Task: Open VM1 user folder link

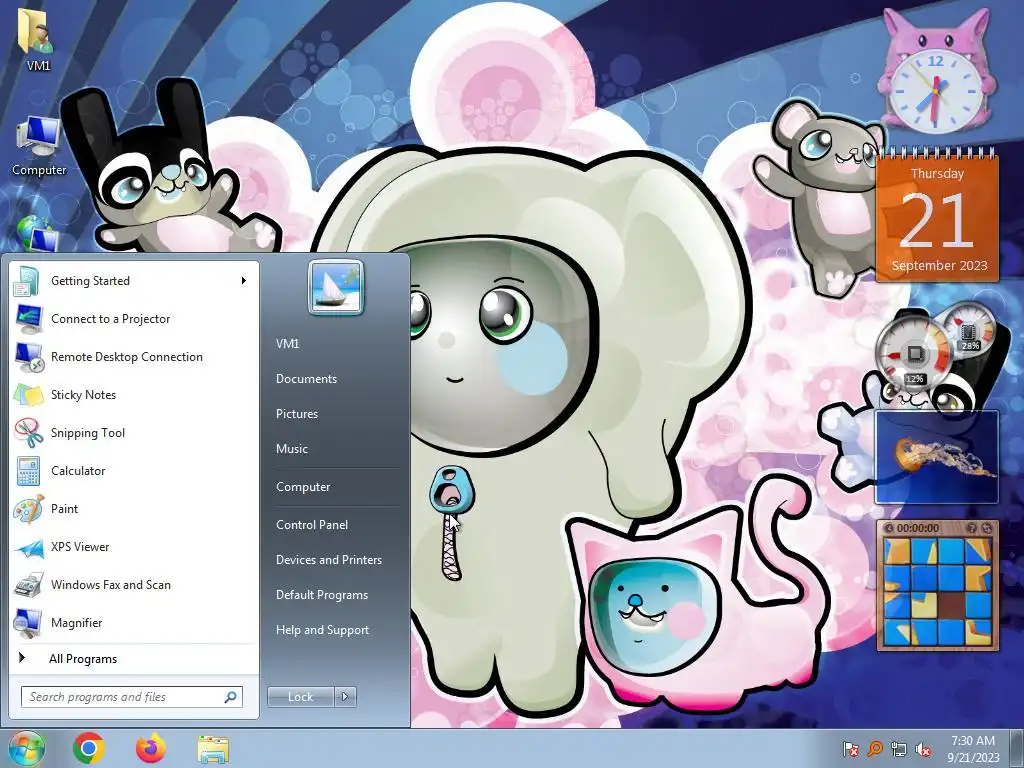Action: click(x=287, y=344)
